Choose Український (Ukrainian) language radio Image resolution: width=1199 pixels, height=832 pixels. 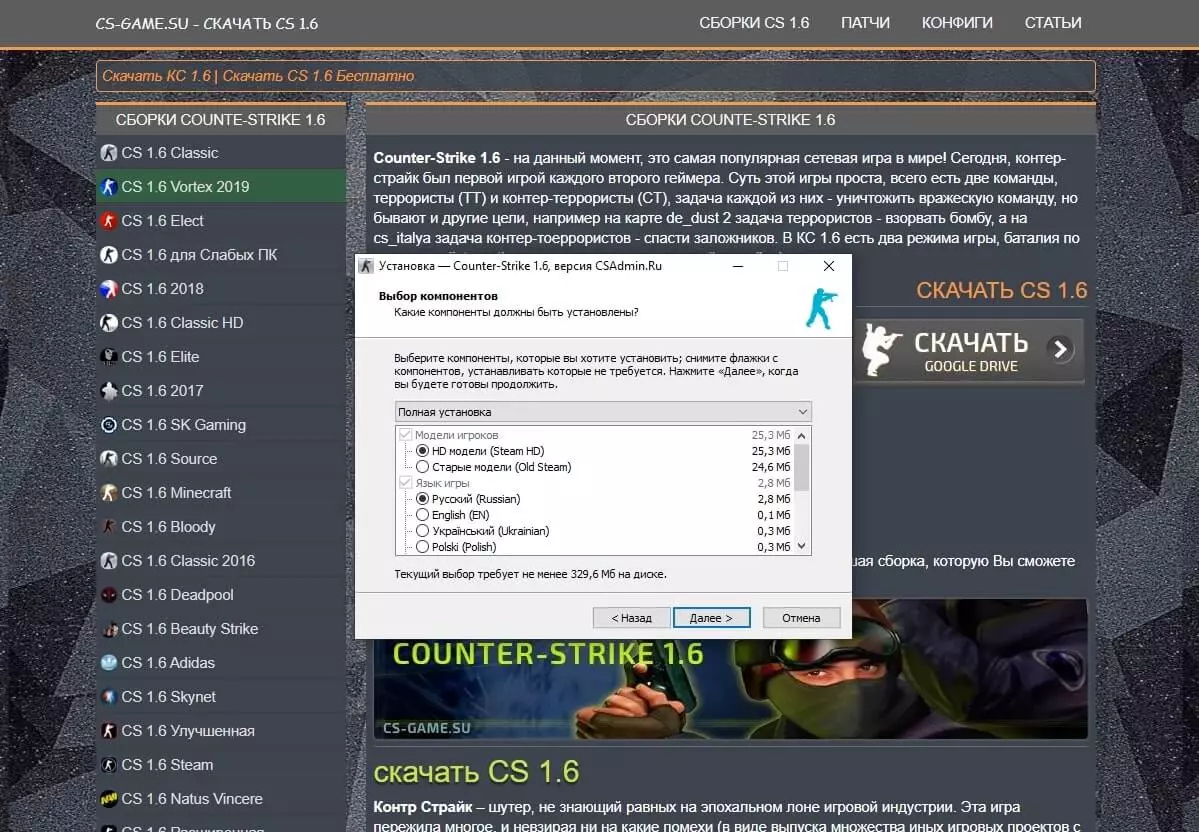422,531
